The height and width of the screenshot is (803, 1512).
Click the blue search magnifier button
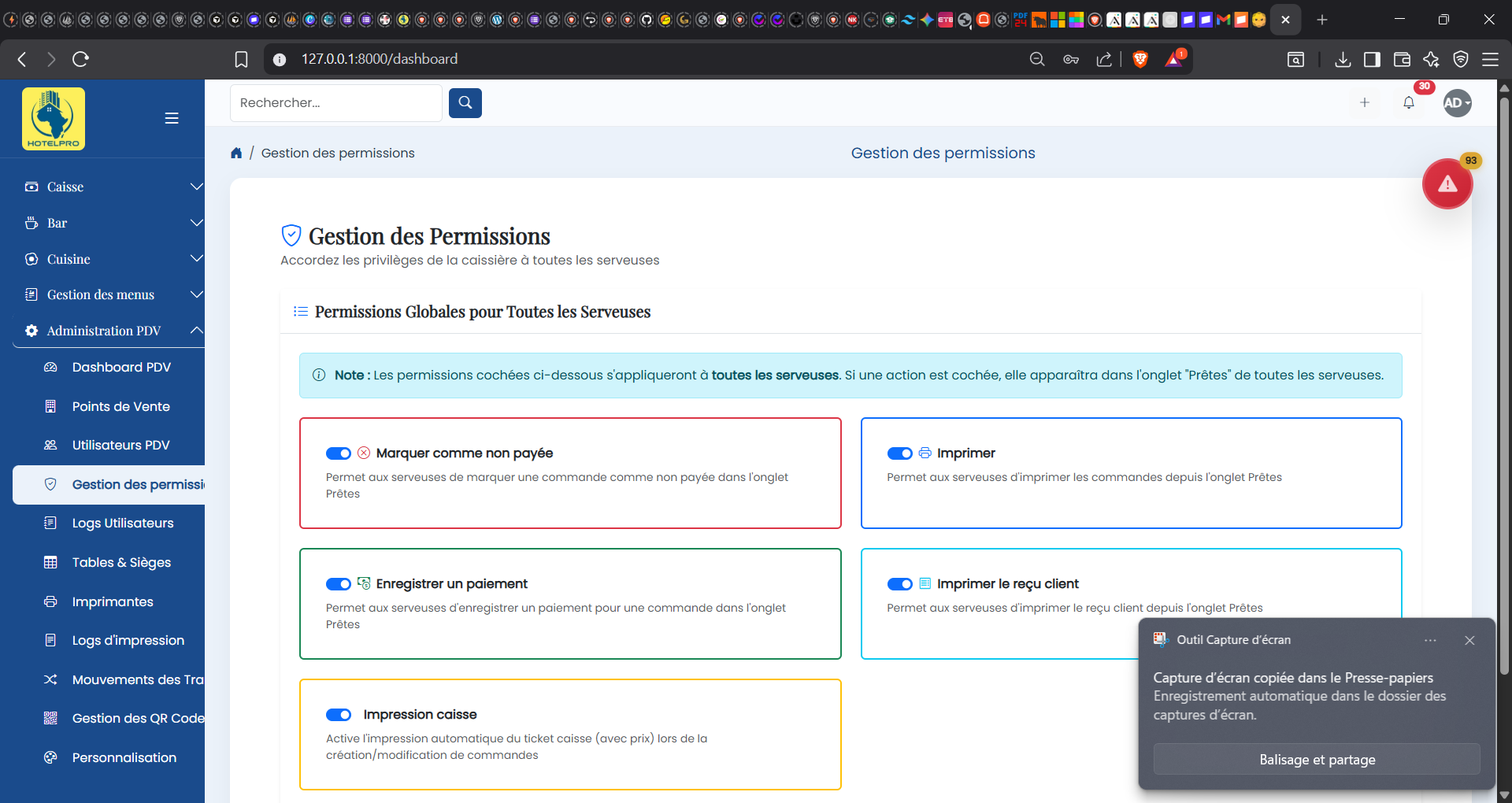tap(465, 103)
